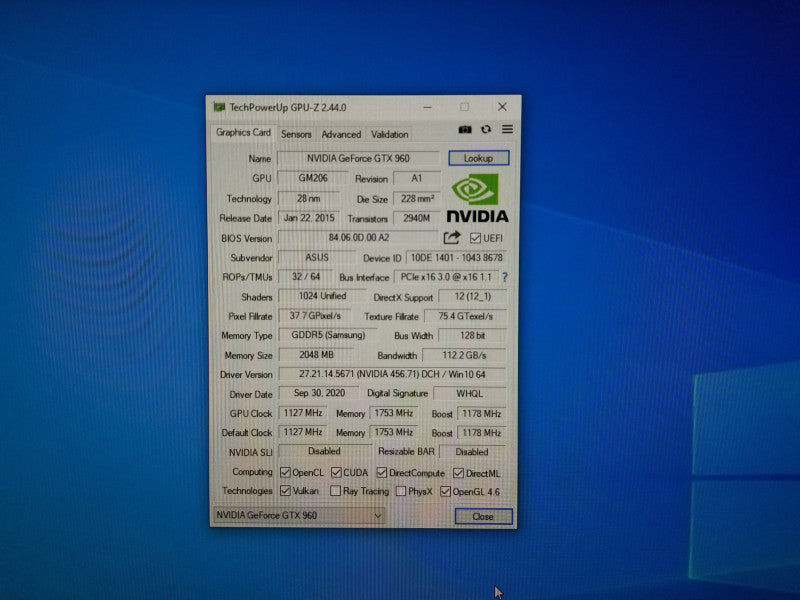Click the Default Clock field 1127 MHz
Screen dimensions: 800x600
click(x=303, y=432)
